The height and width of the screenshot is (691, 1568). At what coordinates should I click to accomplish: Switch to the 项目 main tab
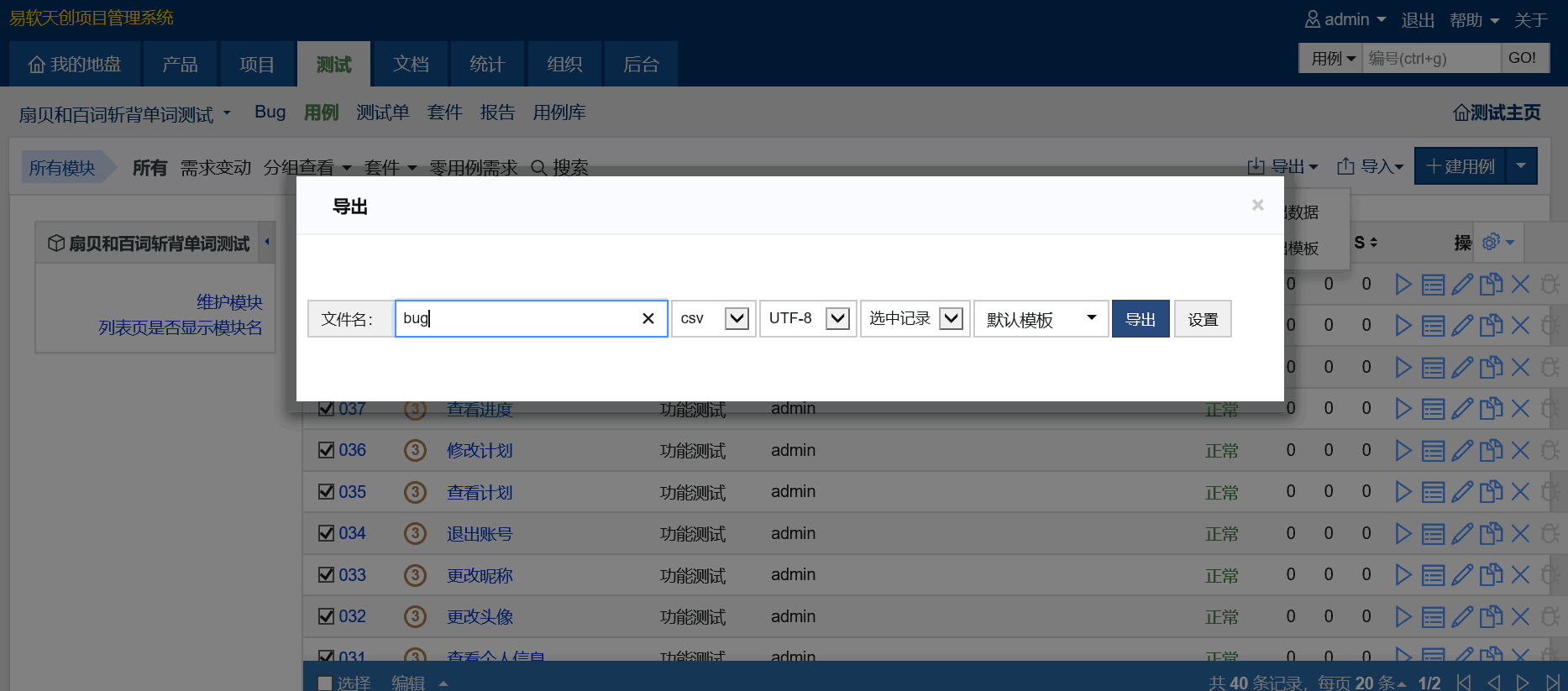pos(257,65)
